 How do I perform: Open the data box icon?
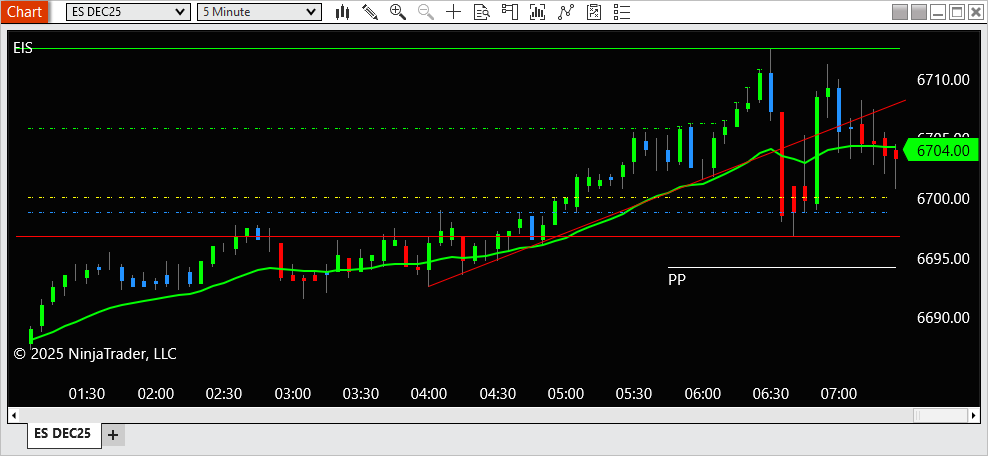(481, 11)
